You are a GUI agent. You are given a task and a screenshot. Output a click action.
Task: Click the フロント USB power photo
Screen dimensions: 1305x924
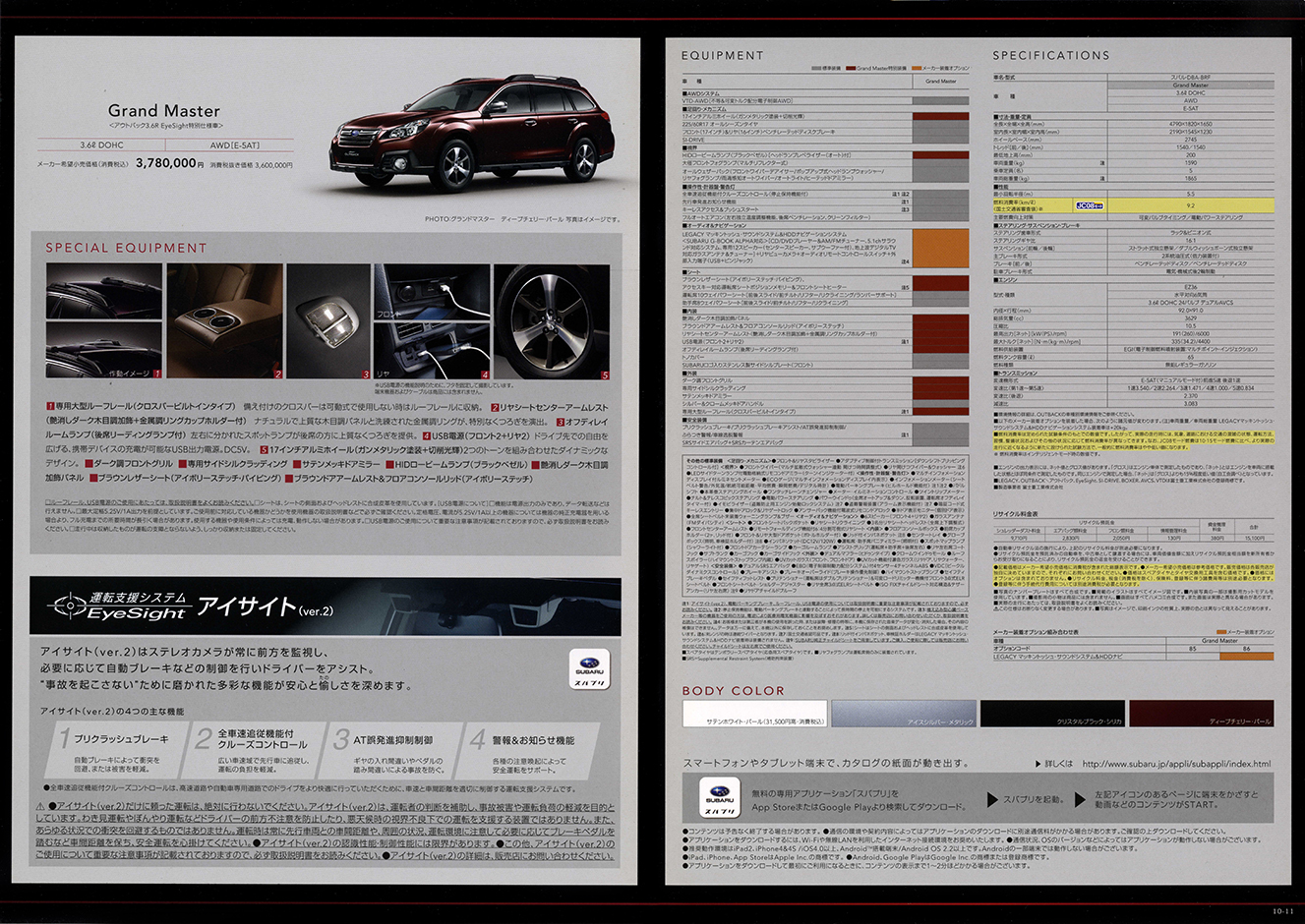pyautogui.click(x=432, y=292)
